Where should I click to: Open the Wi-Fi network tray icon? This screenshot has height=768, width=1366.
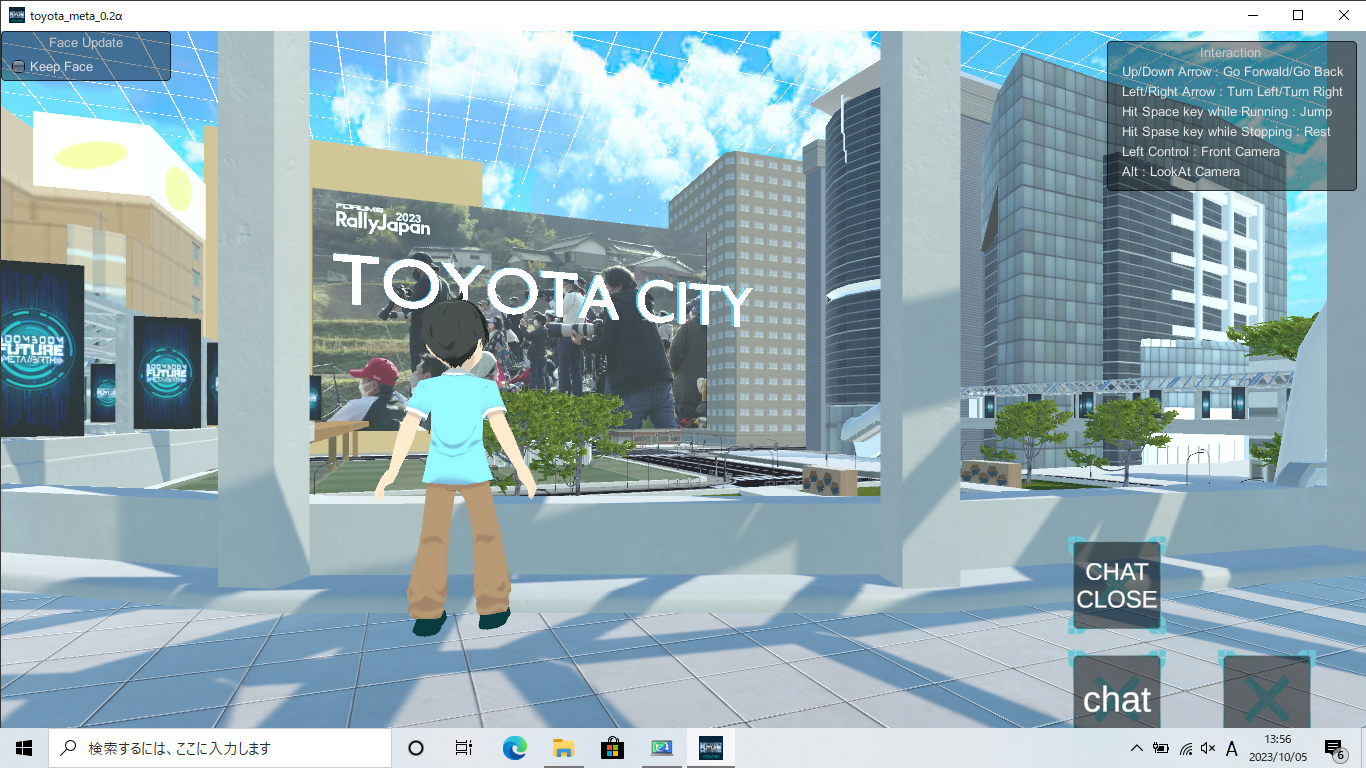tap(1185, 748)
